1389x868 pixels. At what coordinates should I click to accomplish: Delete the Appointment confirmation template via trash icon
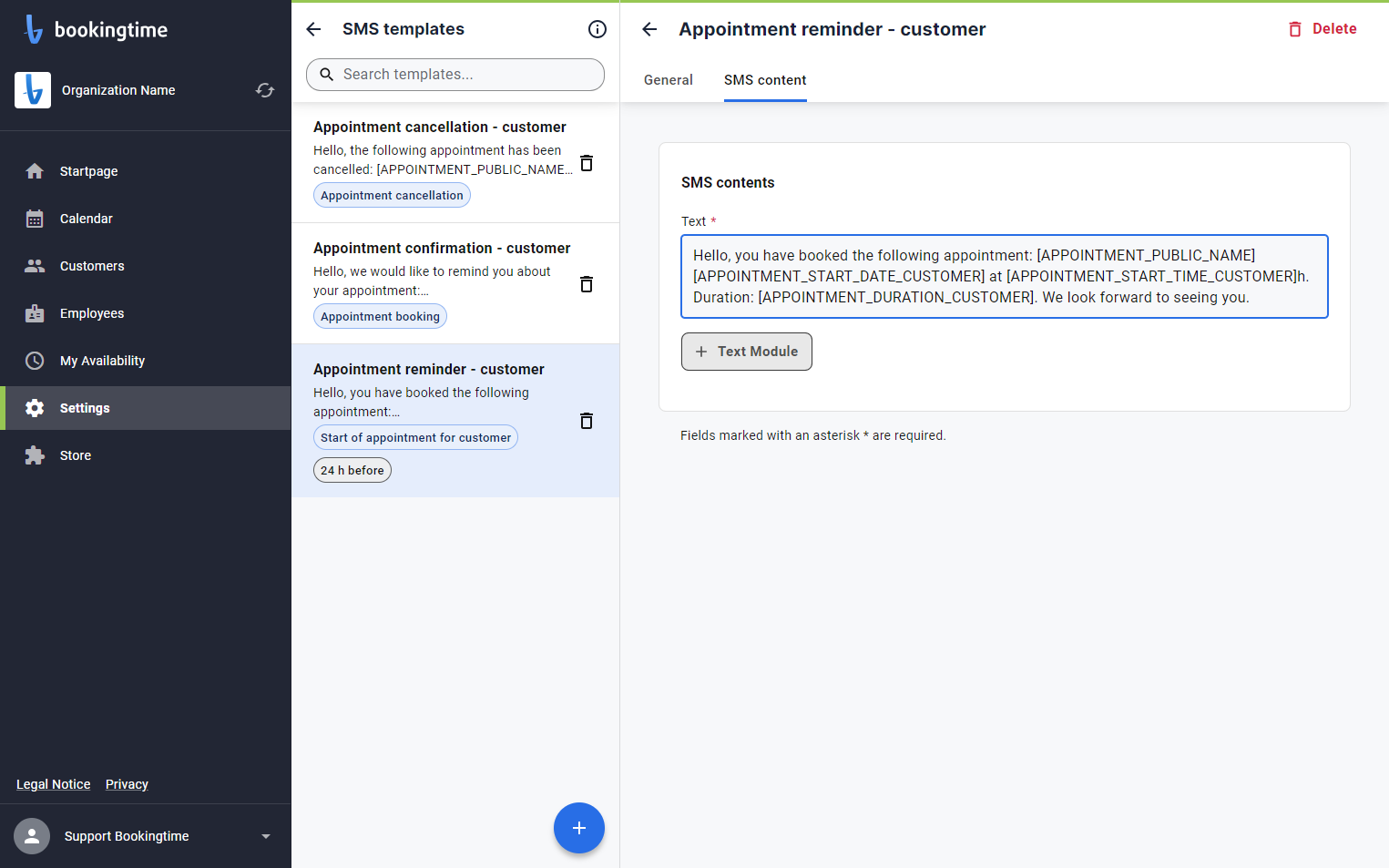(587, 284)
